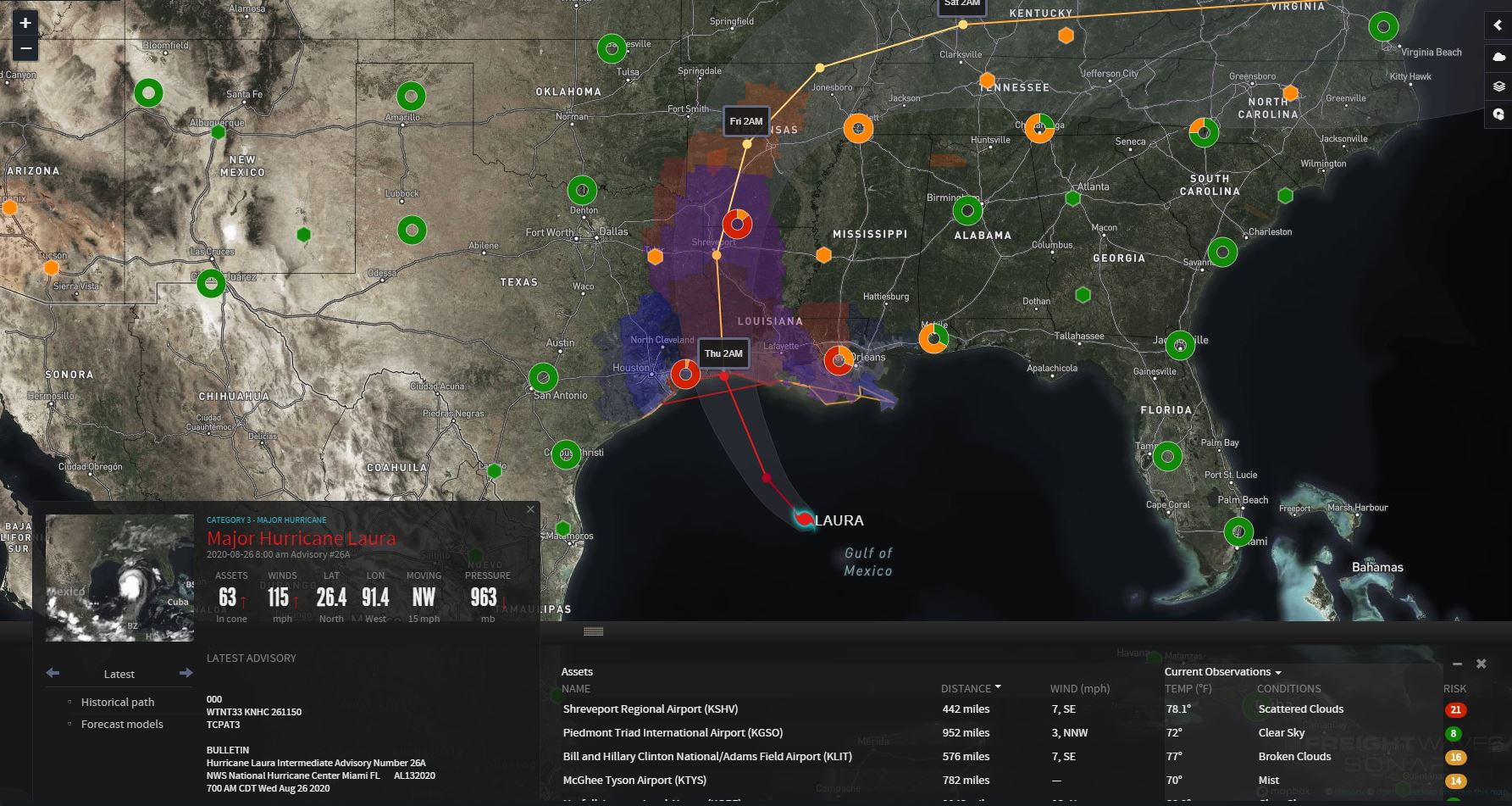The height and width of the screenshot is (806, 1512).
Task: Click the Hurricane Laura storm marker
Action: click(802, 519)
